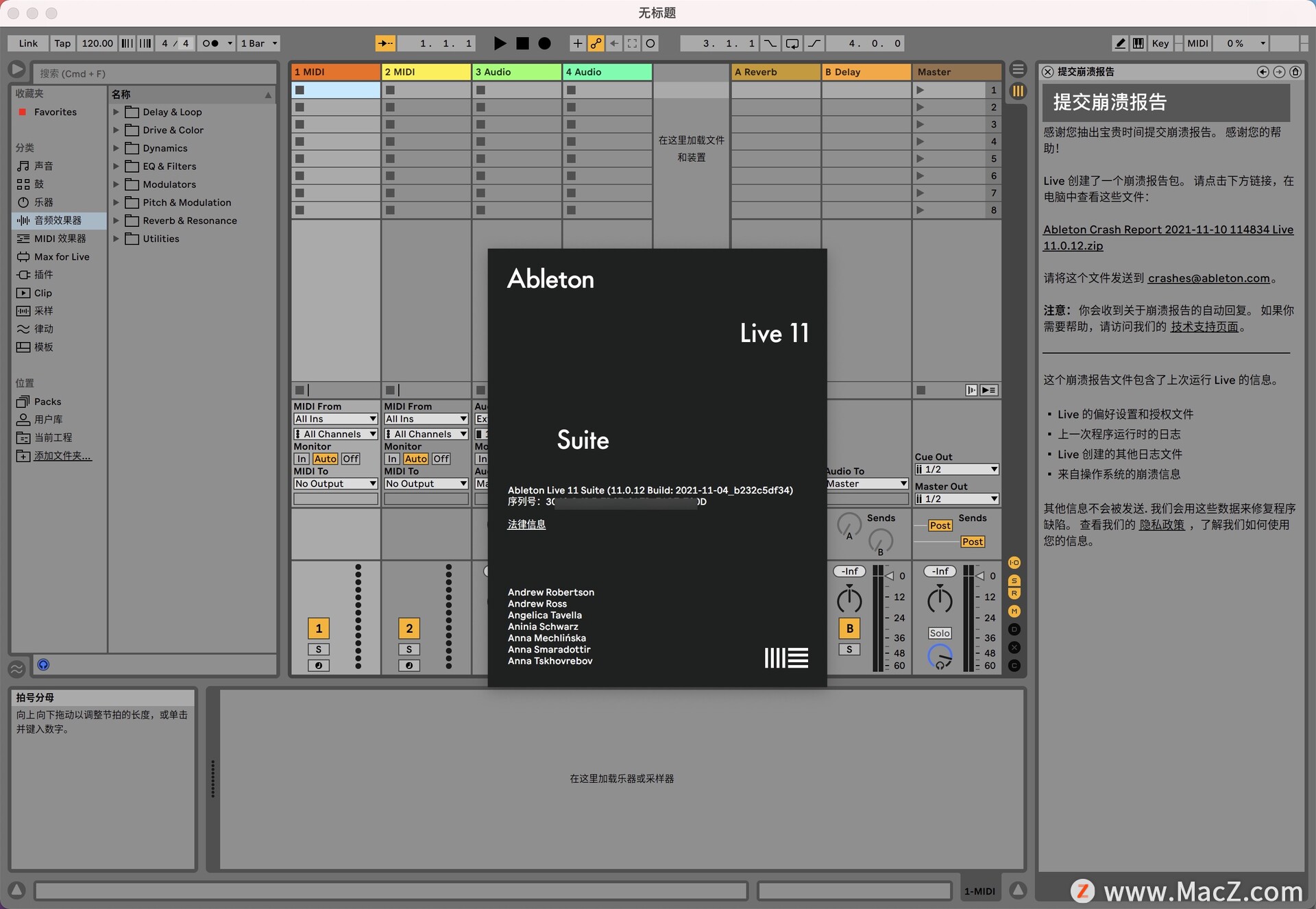The width and height of the screenshot is (1316, 909).
Task: Arm track 1 for recording
Action: tap(319, 666)
